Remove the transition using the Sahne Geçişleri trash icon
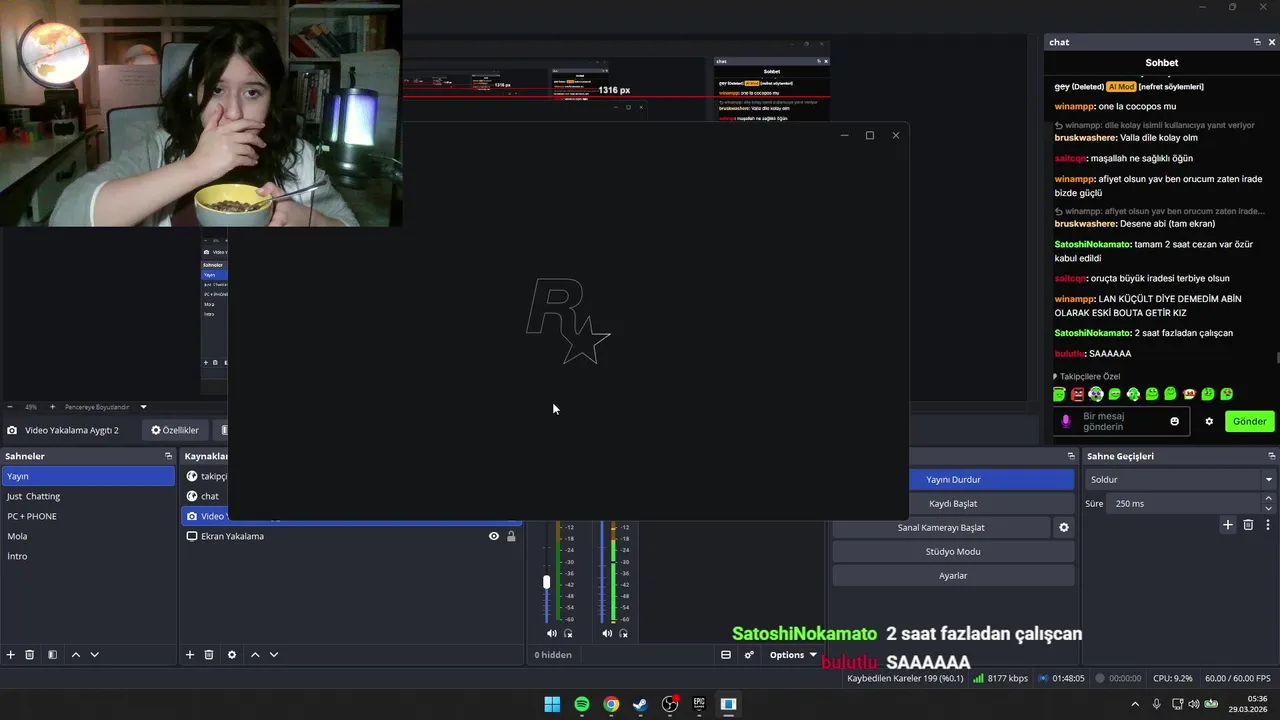 pyautogui.click(x=1248, y=525)
